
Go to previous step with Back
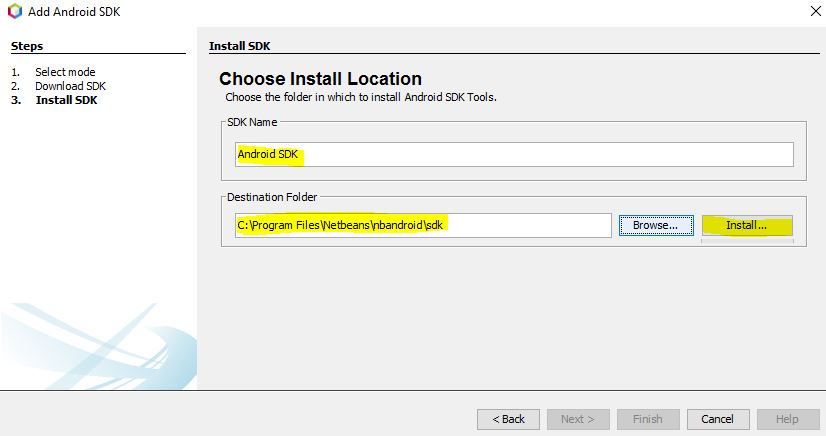tap(508, 419)
